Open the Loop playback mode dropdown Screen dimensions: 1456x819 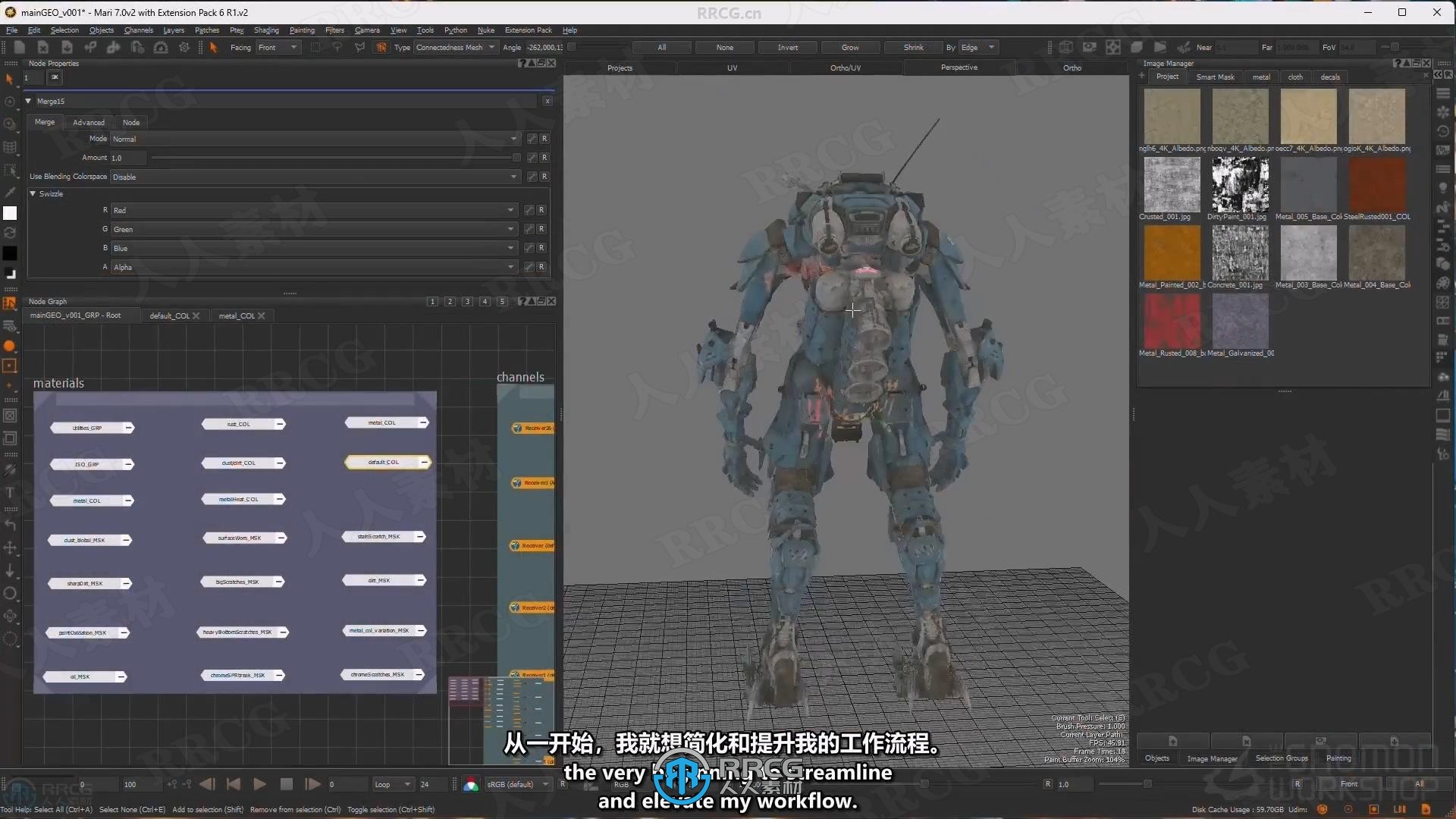click(x=393, y=785)
